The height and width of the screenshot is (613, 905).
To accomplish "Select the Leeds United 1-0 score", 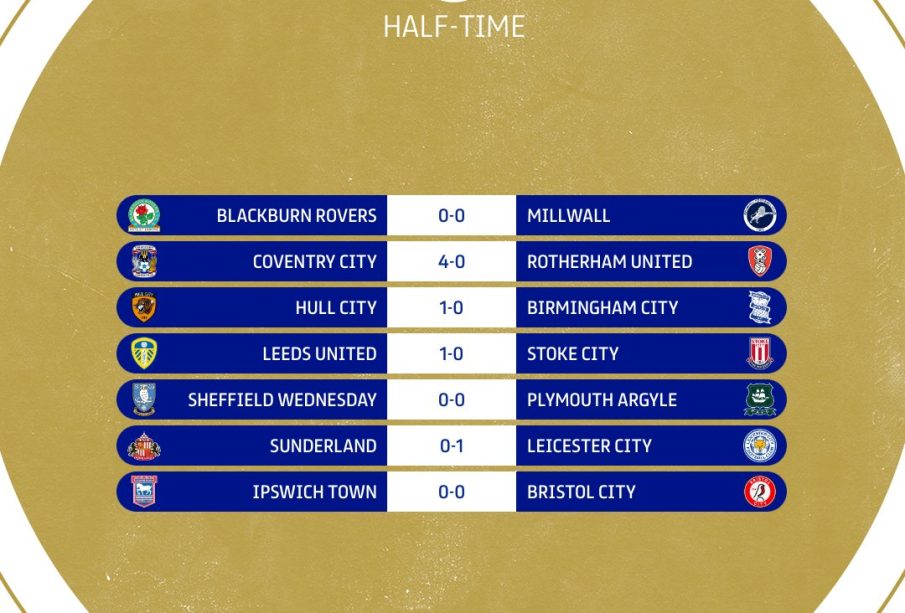I will [451, 353].
